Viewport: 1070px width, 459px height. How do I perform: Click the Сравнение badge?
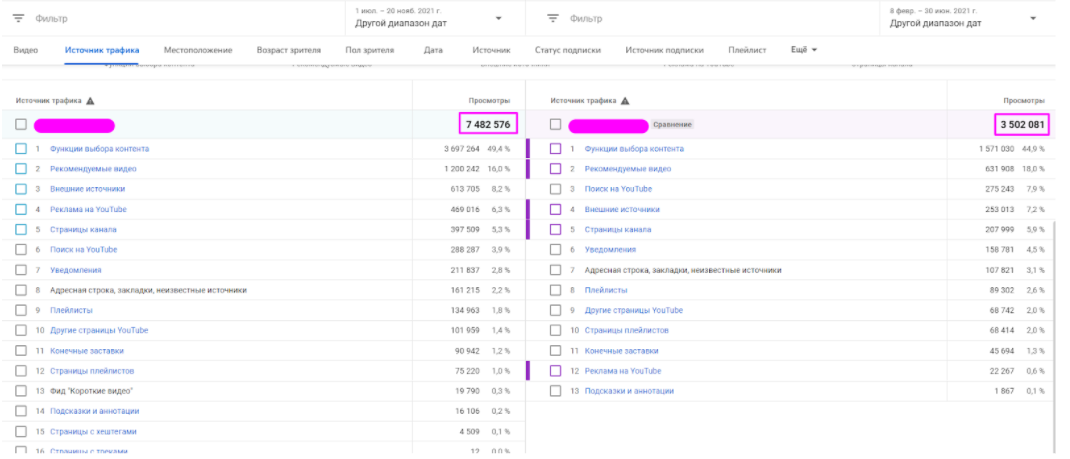click(673, 125)
